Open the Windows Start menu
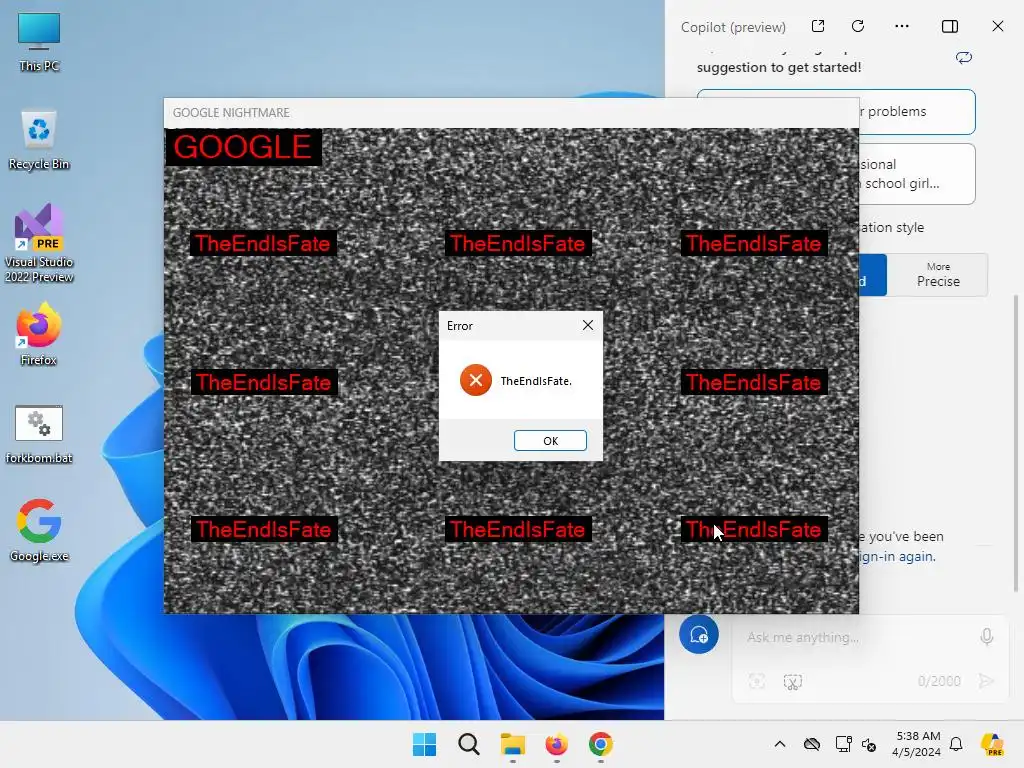1024x768 pixels. point(424,744)
